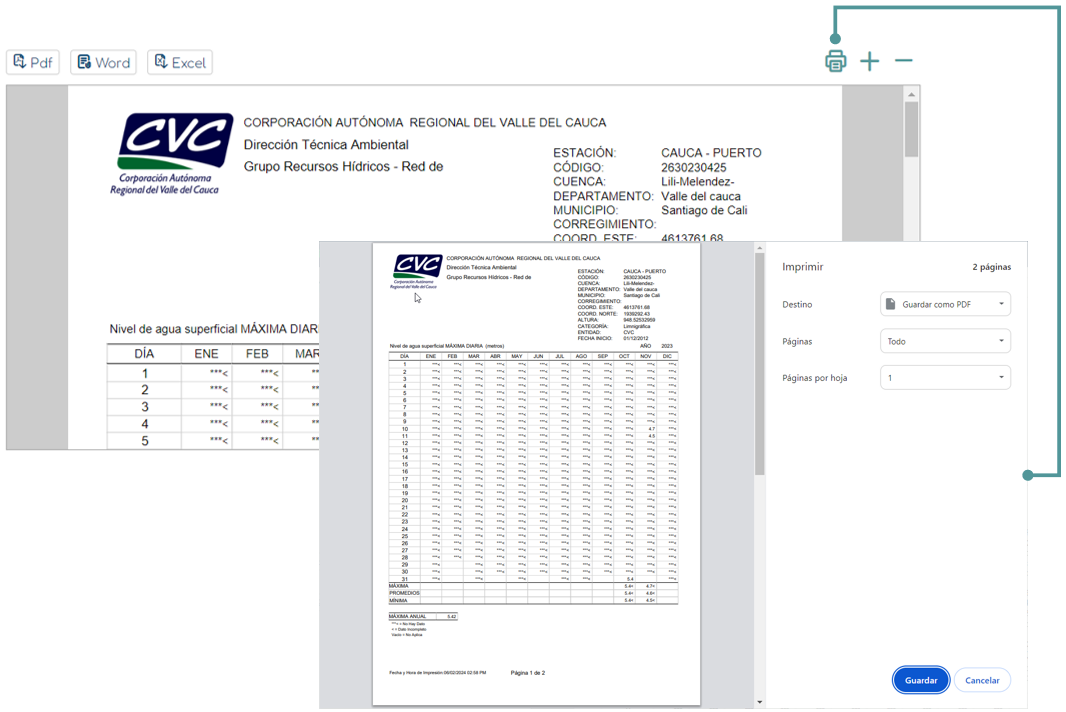Image resolution: width=1066 pixels, height=712 pixels.
Task: Click the print preview vertical scrollbar thumb
Action: click(x=759, y=365)
